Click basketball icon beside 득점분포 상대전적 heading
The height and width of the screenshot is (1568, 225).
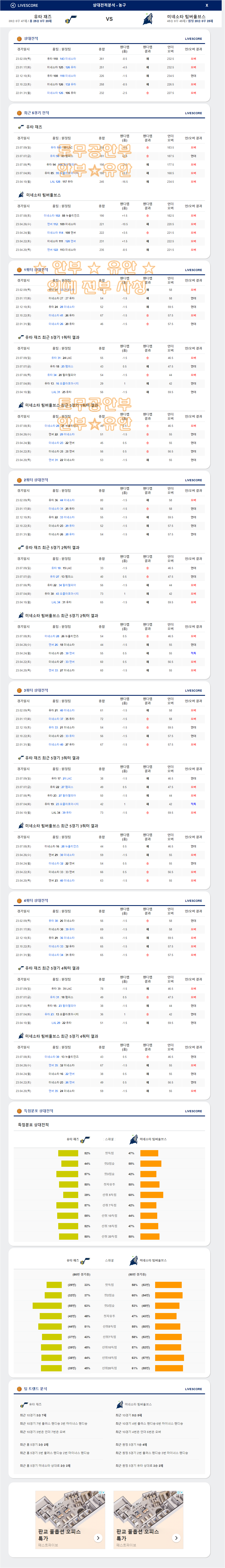(20, 1111)
